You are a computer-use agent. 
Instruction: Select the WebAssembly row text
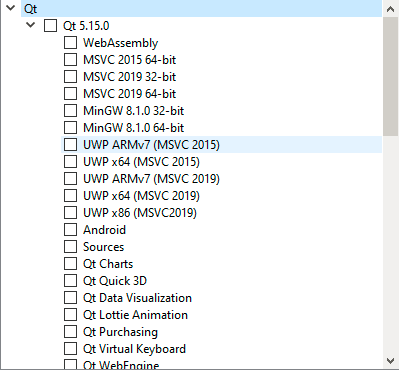(120, 43)
